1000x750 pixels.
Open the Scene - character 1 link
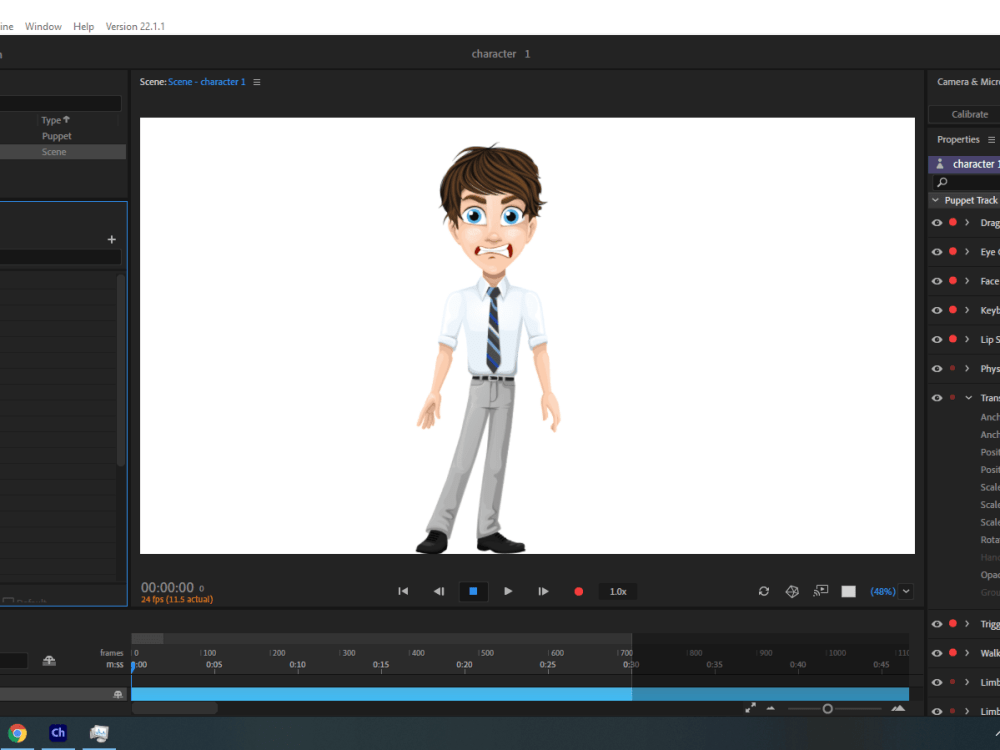click(207, 82)
